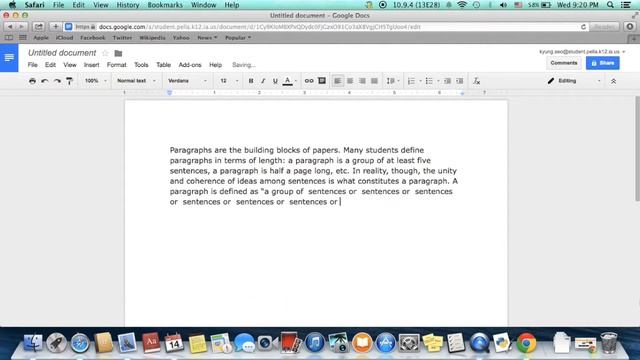Open Safari History menu
The height and width of the screenshot is (360, 640).
pos(128,5)
